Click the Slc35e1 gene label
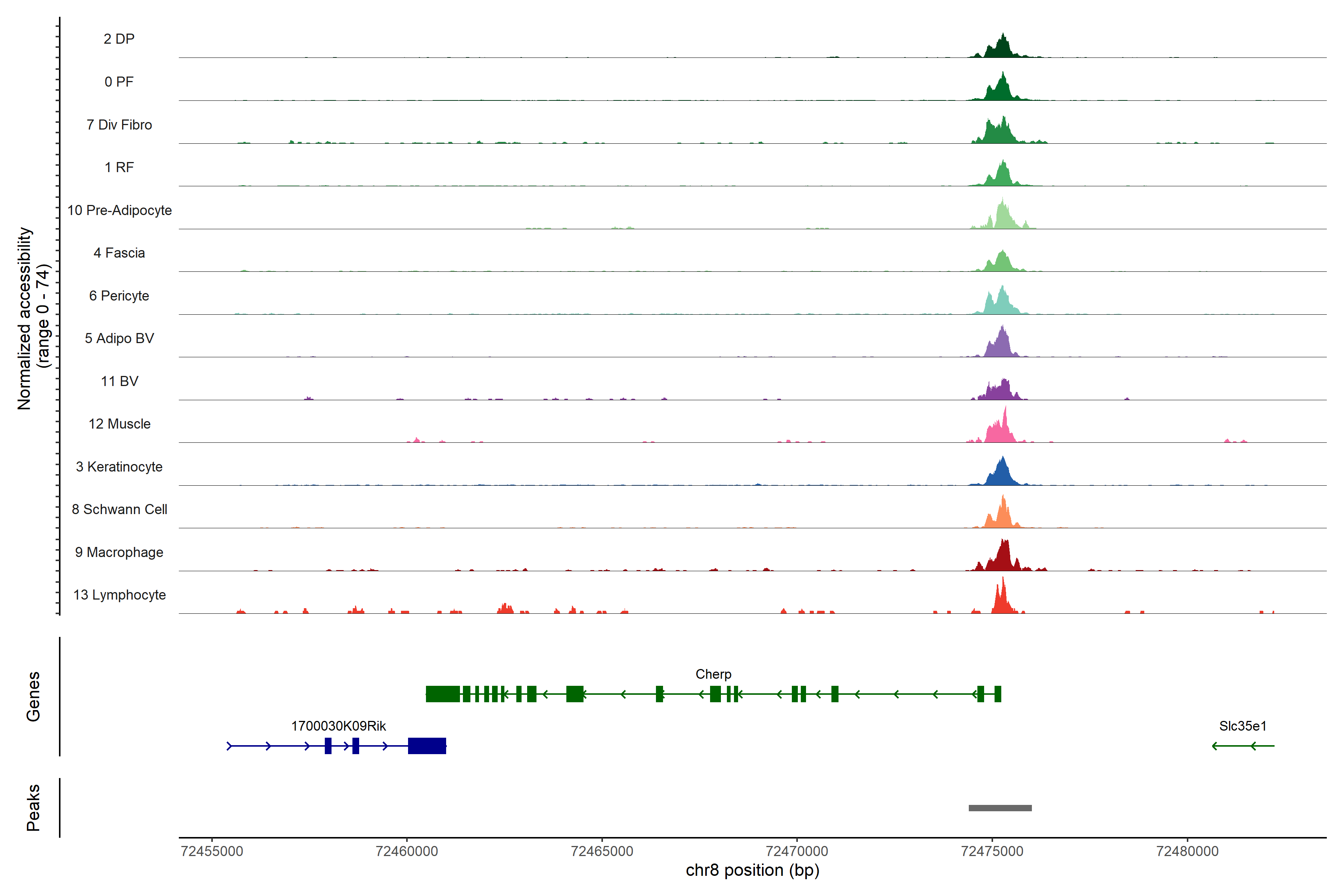1344x896 pixels. pos(1243,726)
